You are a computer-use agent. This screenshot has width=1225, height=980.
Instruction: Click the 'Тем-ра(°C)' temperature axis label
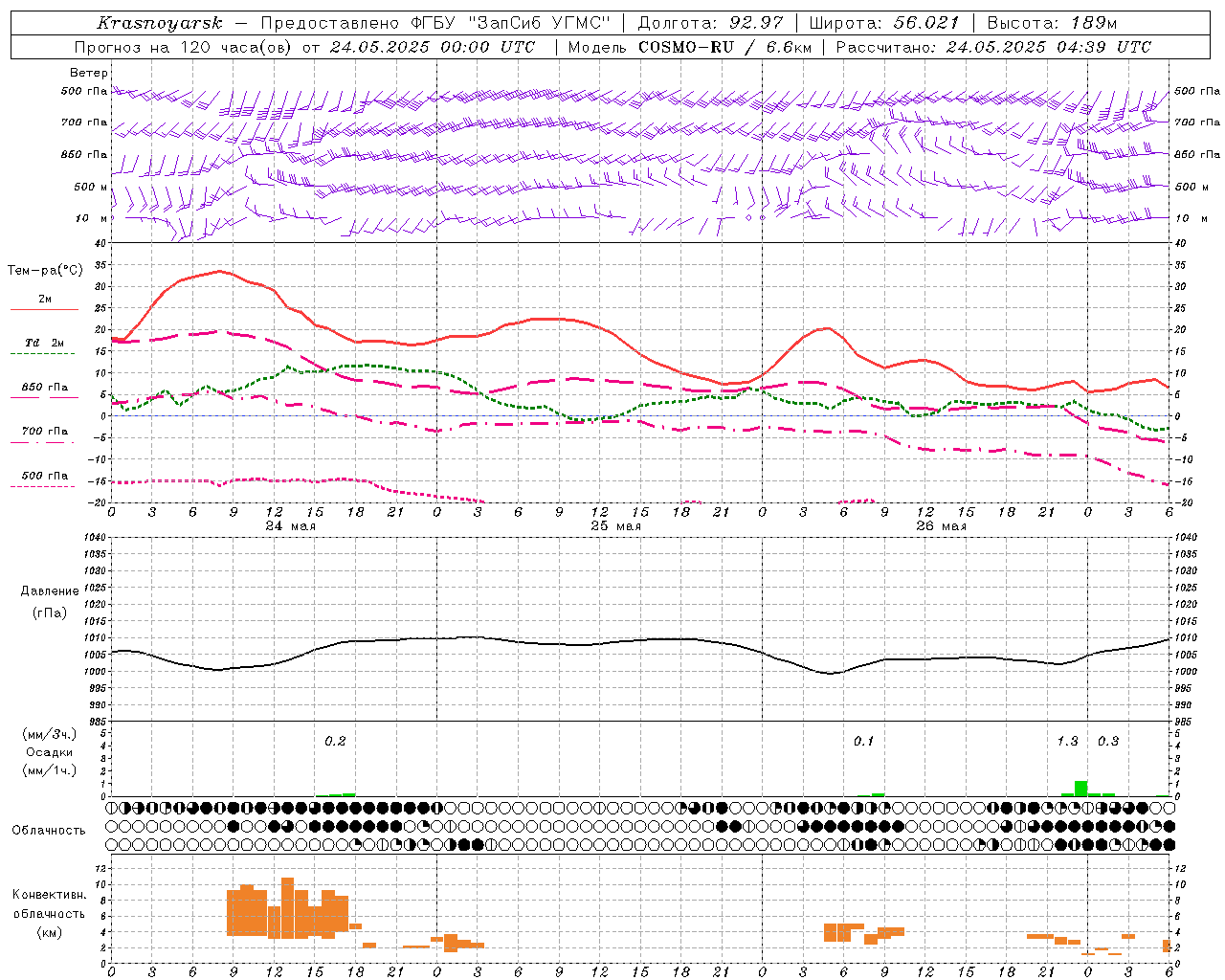click(45, 271)
